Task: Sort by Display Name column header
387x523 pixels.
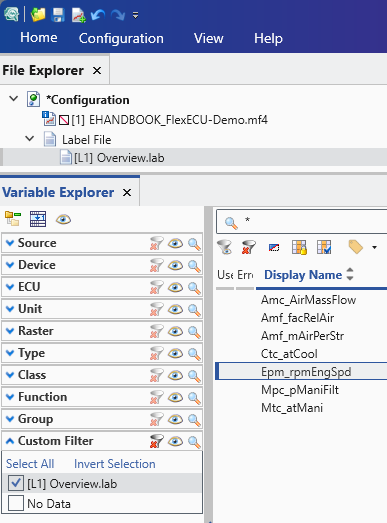Action: tap(303, 275)
